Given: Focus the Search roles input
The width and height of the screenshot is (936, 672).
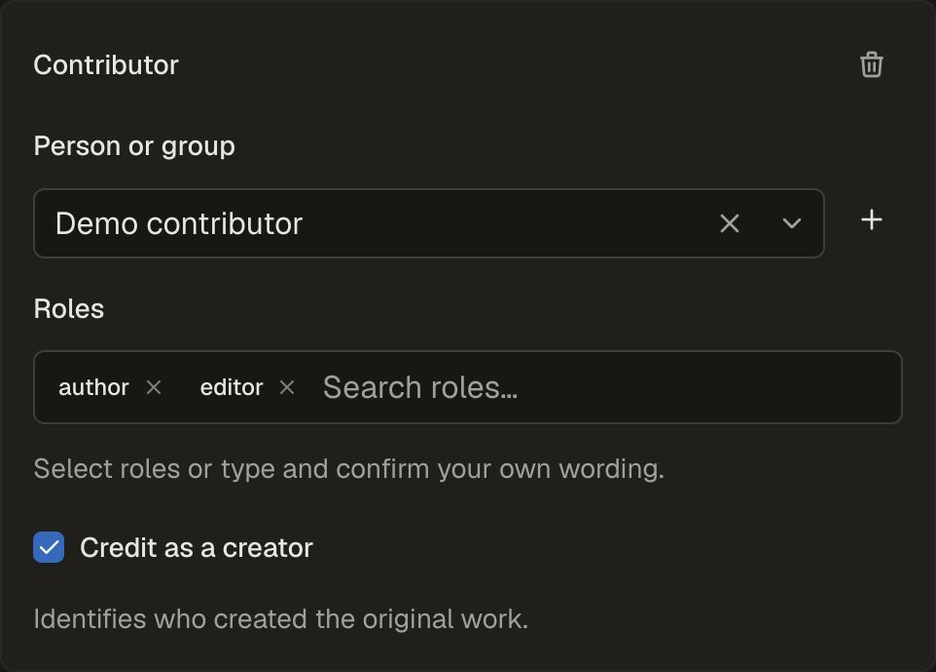Looking at the screenshot, I should point(608,387).
